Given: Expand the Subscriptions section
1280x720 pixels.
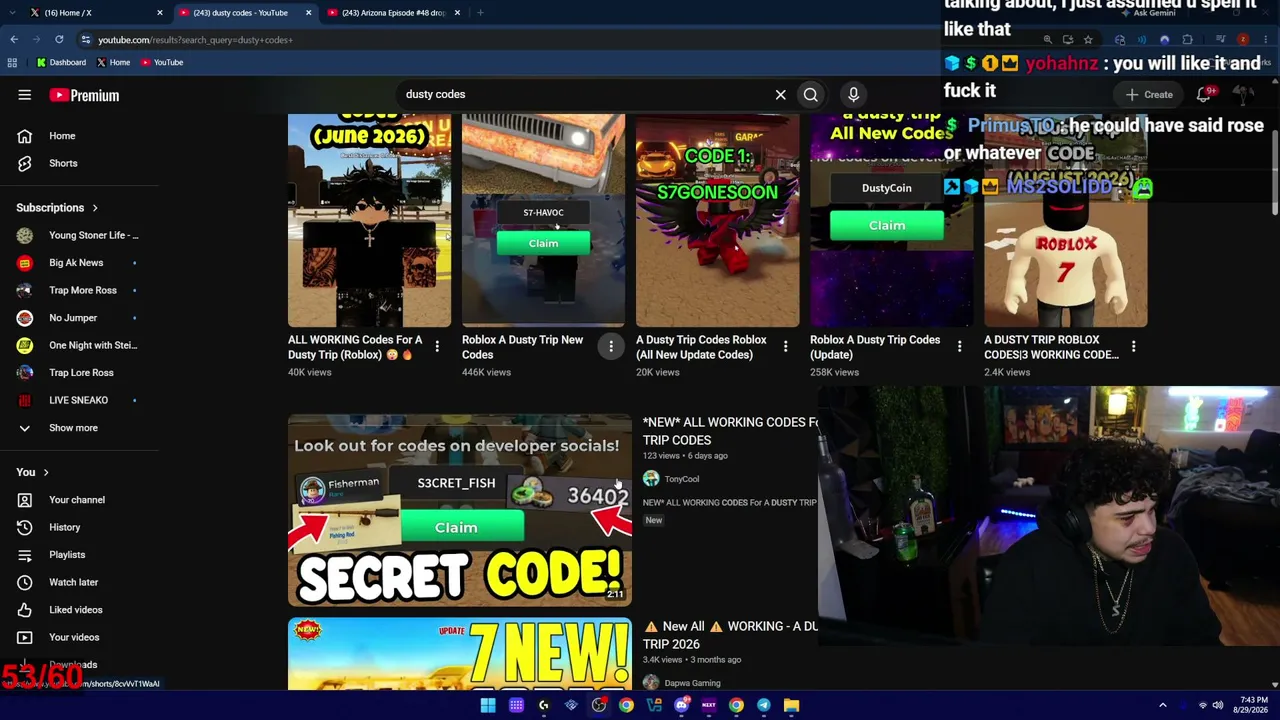Looking at the screenshot, I should pyautogui.click(x=57, y=208).
